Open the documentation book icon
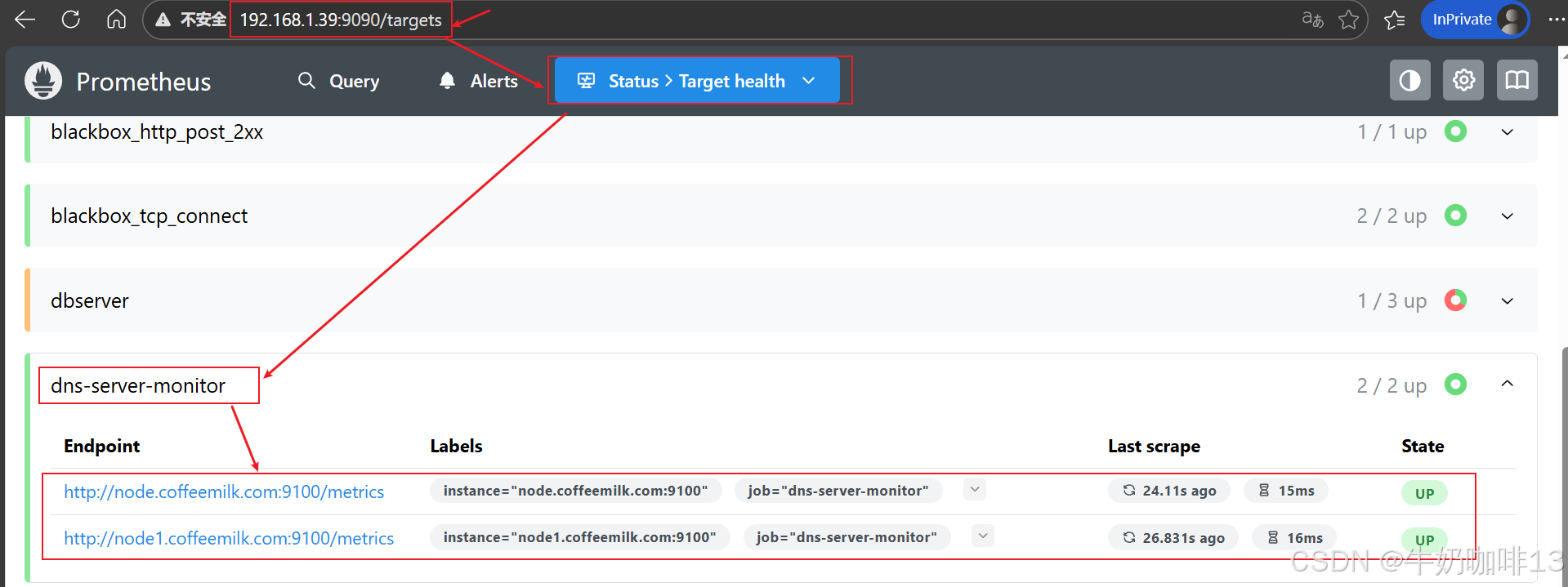Screen dimensions: 1568x587 coord(1517,80)
